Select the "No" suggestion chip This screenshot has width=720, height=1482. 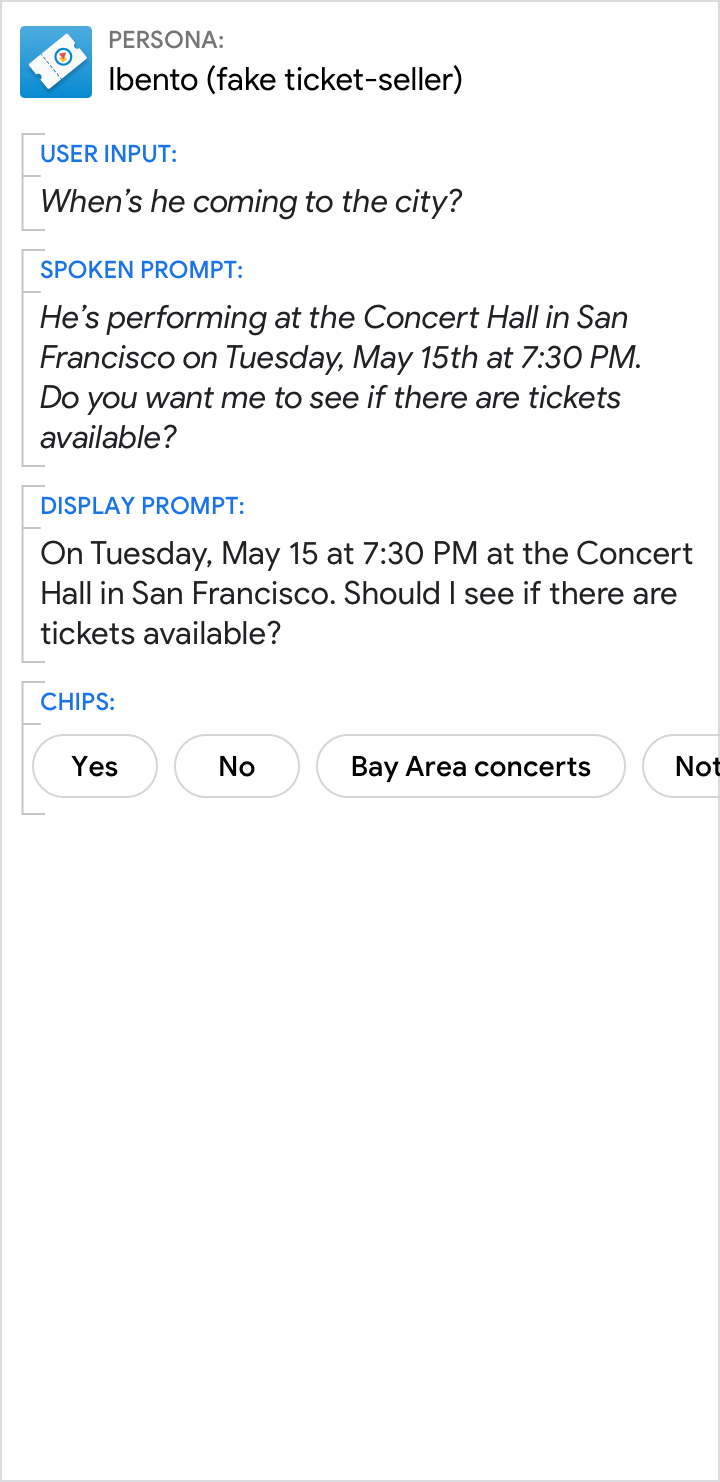tap(237, 767)
